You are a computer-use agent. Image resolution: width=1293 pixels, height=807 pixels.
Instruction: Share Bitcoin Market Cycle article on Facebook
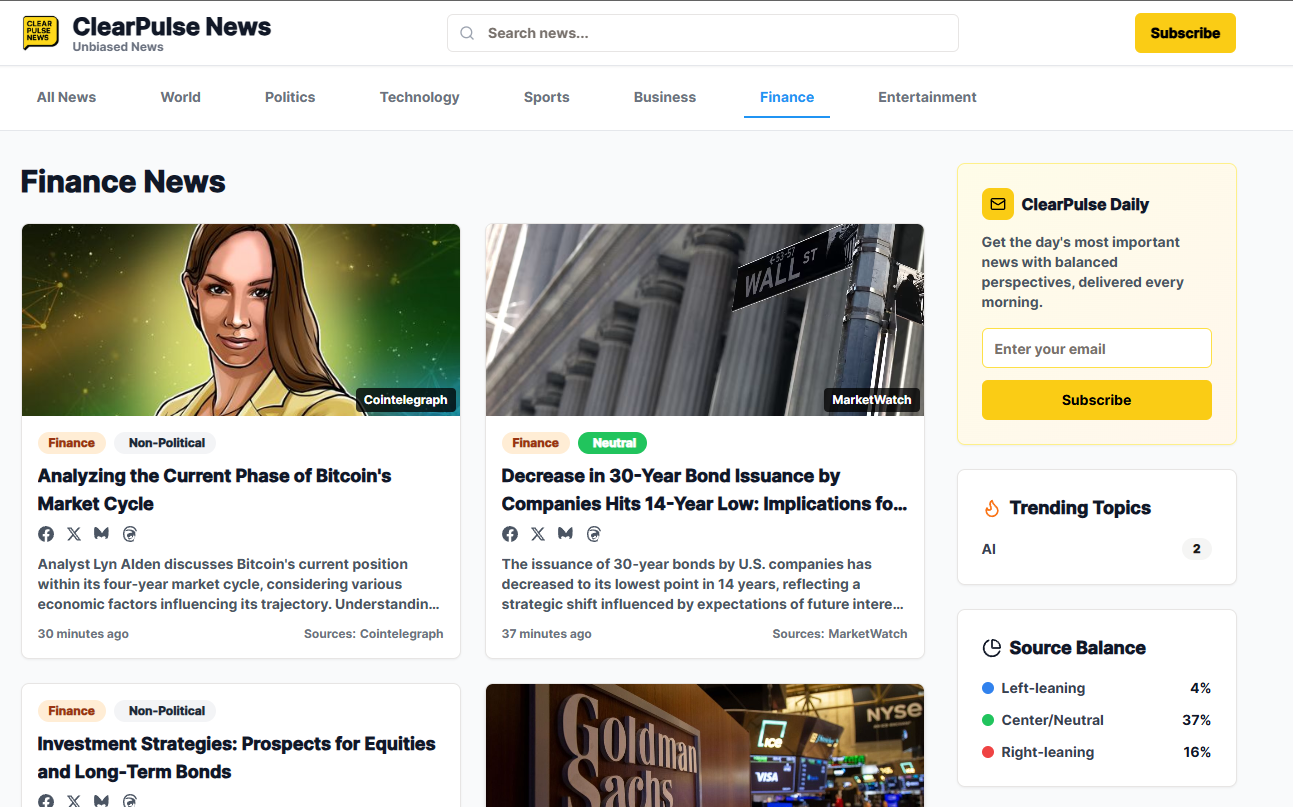pyautogui.click(x=46, y=534)
